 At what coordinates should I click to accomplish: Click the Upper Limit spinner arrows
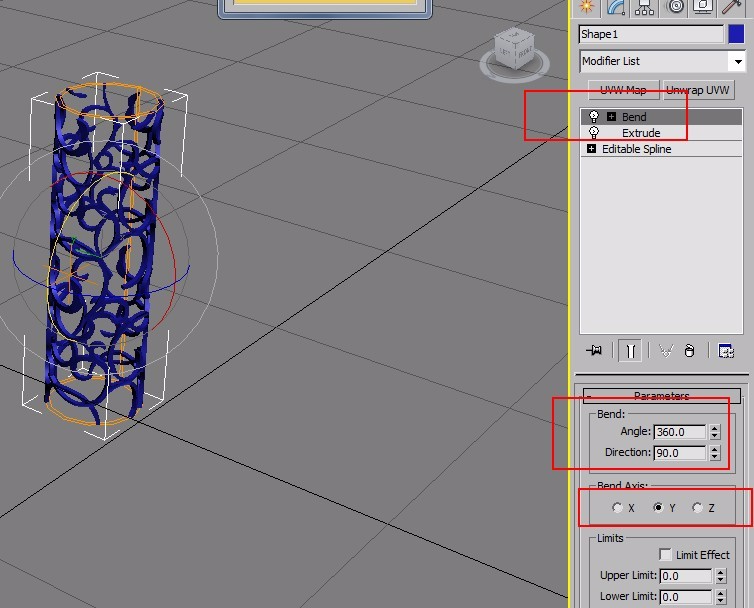(720, 576)
